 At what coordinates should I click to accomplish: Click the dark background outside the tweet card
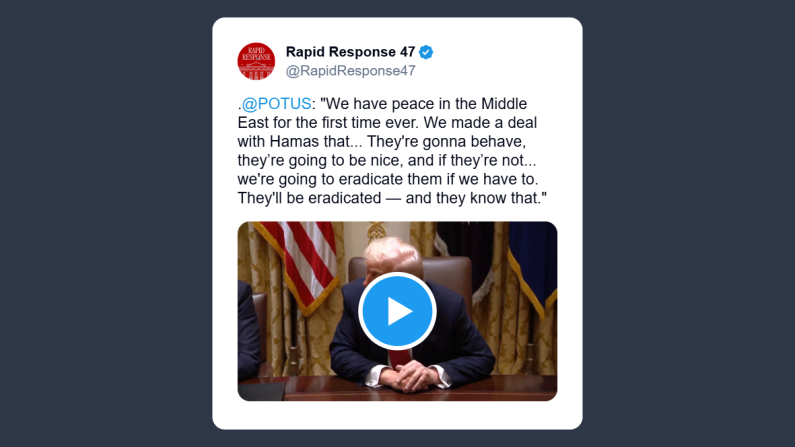[x=101, y=223]
